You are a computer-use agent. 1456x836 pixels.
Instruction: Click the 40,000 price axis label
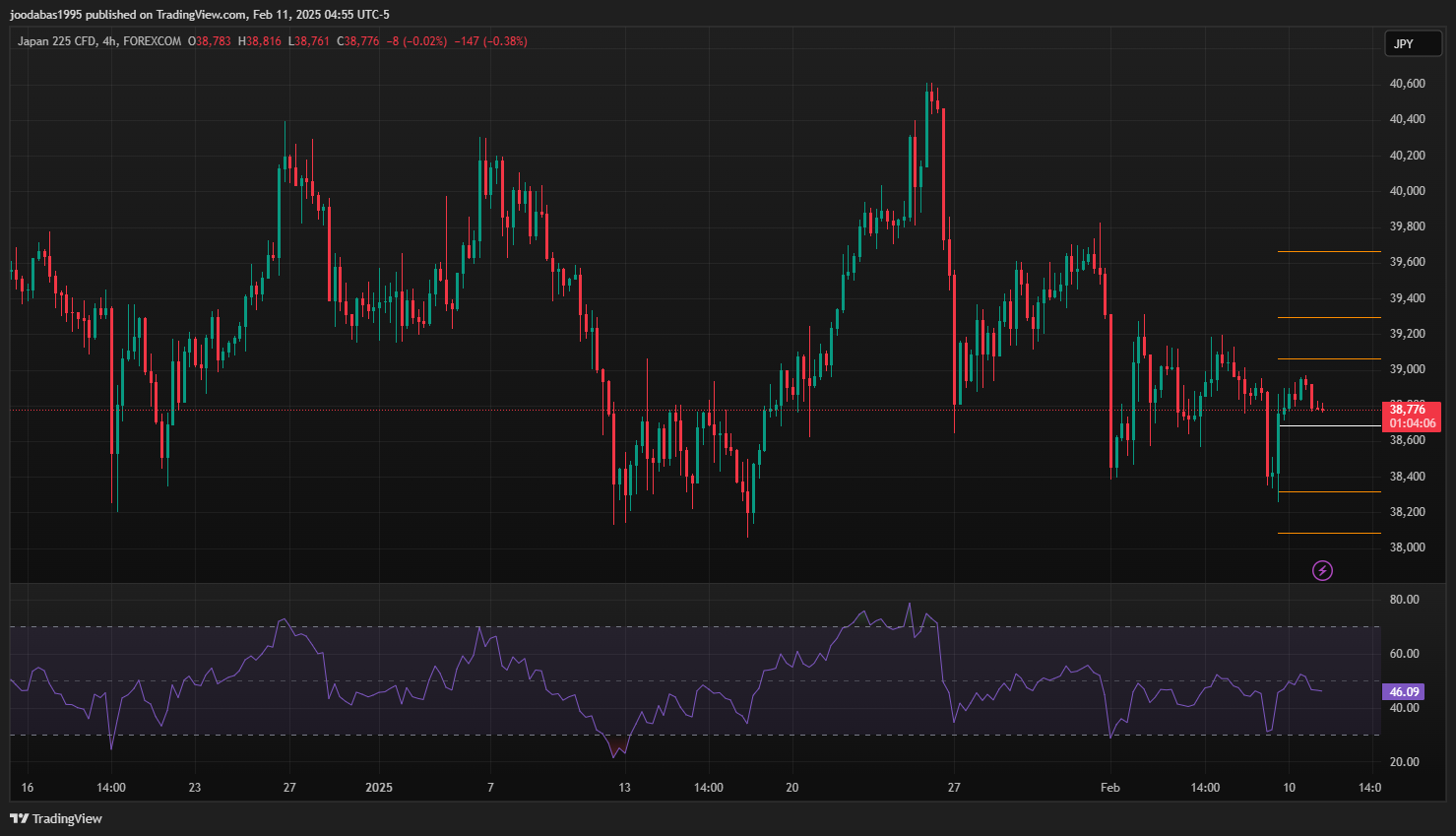[1407, 191]
